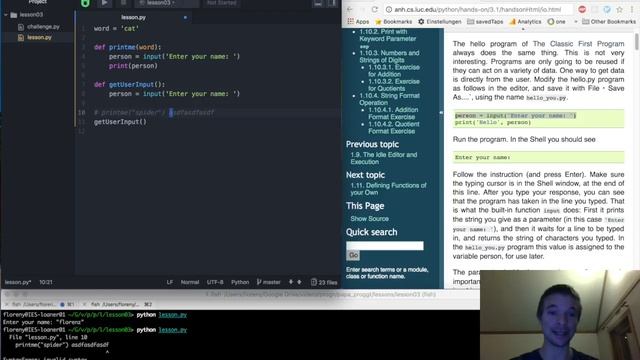Viewport: 640px width, 360px height.
Task: Click the git pull down arrow
Action: (x=291, y=282)
